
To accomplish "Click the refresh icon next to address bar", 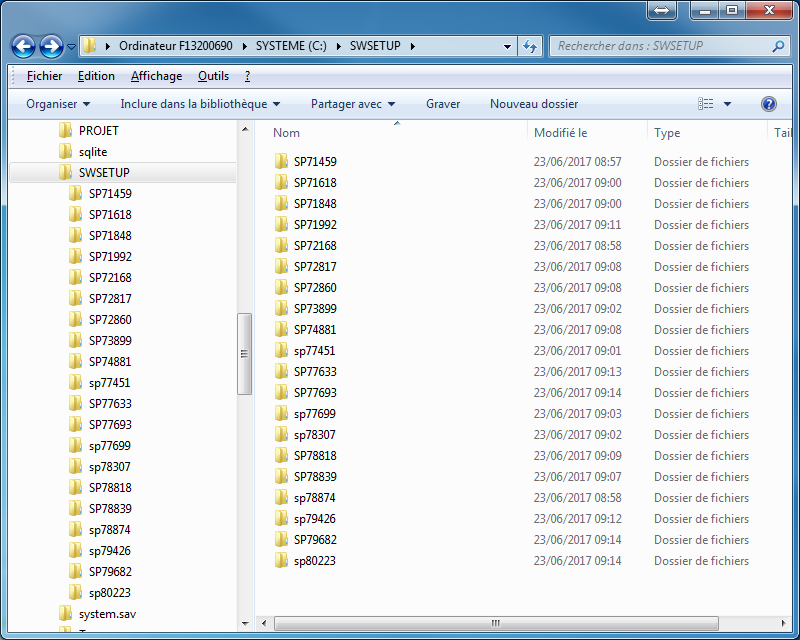I will point(530,46).
